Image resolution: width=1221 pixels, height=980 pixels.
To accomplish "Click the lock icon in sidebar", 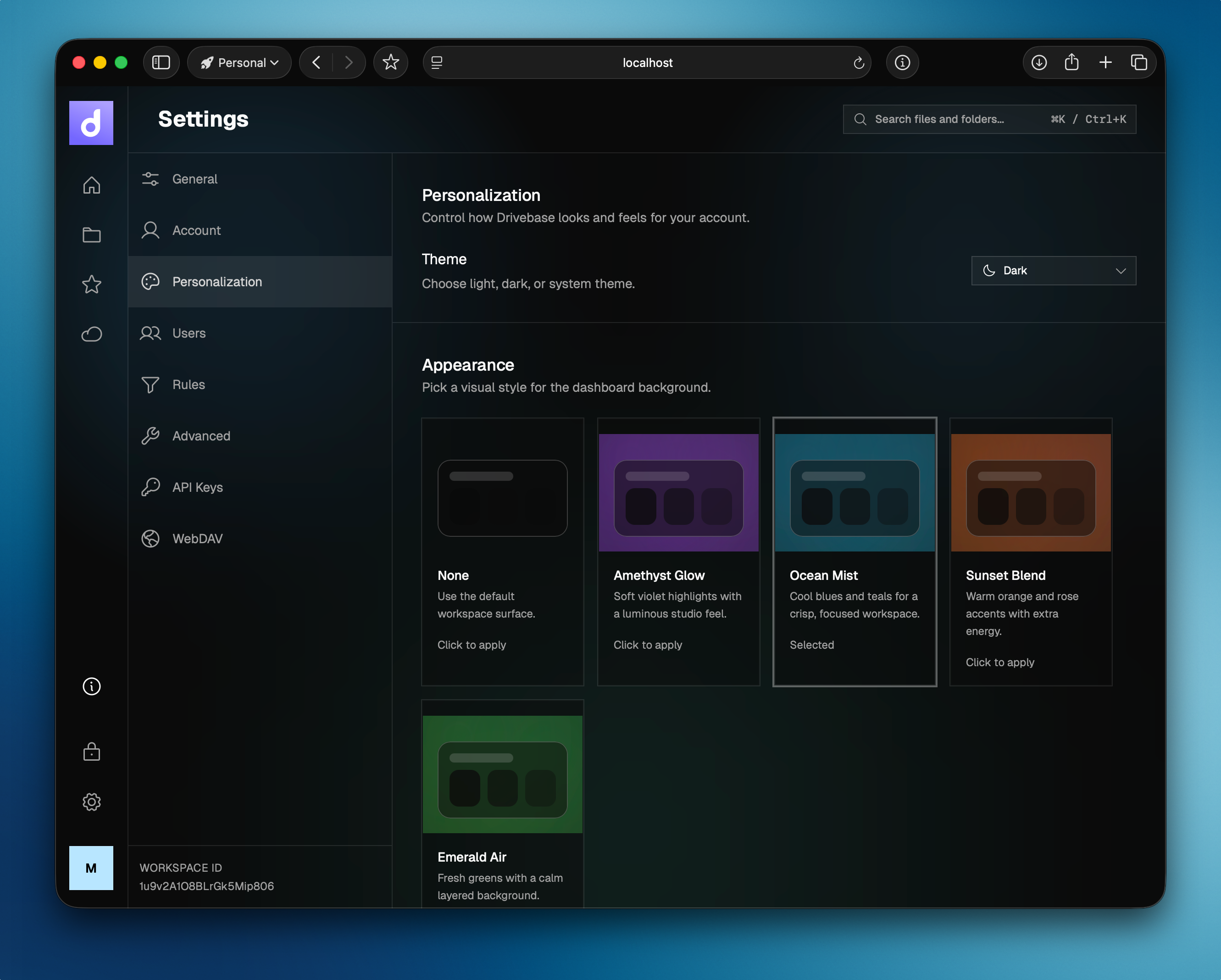I will tap(91, 752).
